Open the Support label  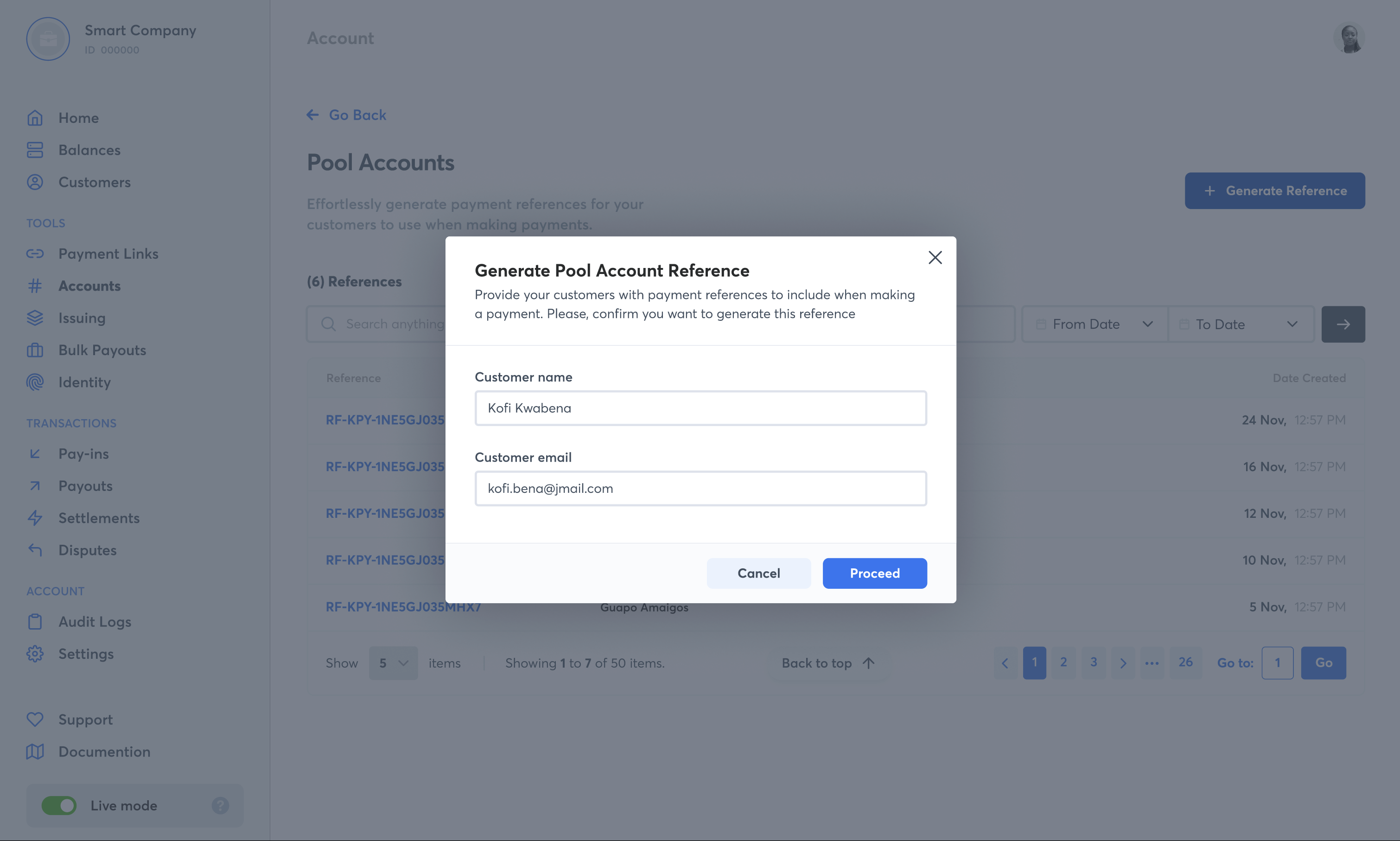coord(86,720)
